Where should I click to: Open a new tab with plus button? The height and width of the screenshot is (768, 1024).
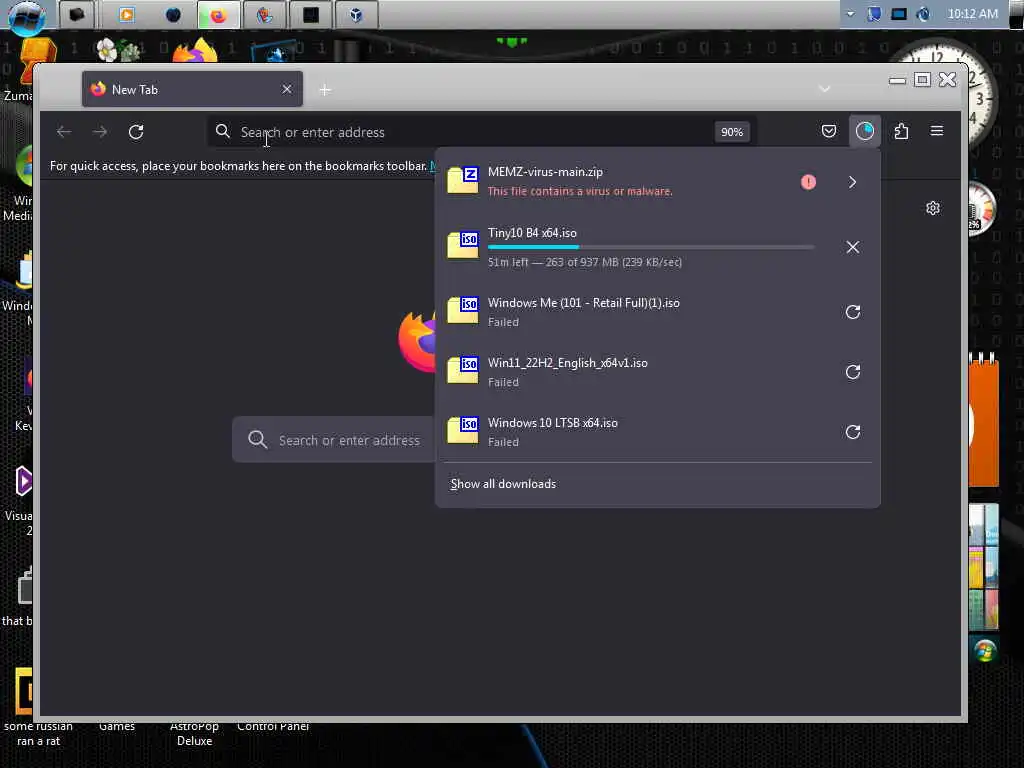click(325, 89)
